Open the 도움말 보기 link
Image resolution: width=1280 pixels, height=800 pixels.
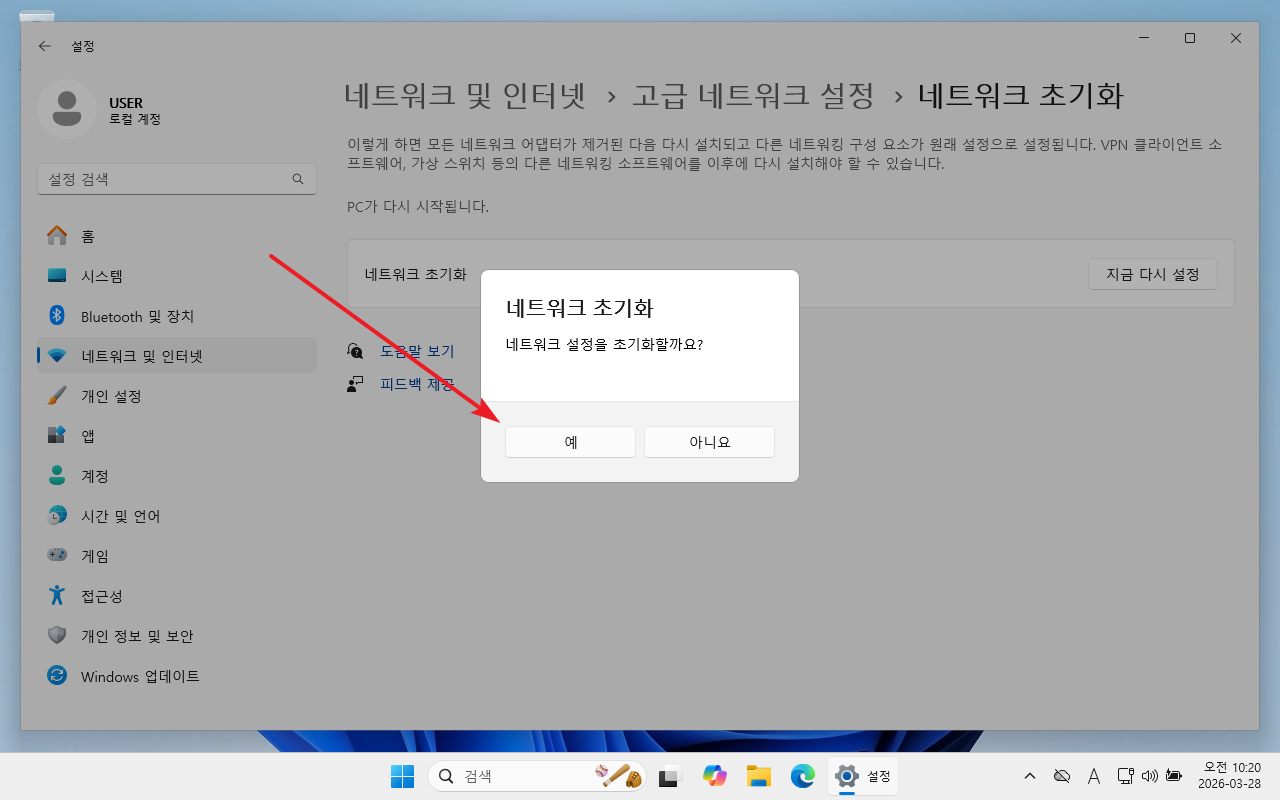[x=417, y=351]
